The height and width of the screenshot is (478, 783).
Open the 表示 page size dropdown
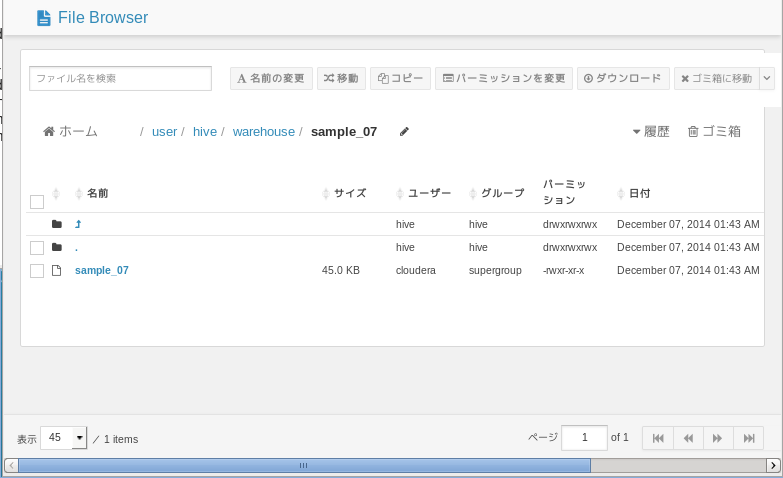tap(63, 438)
